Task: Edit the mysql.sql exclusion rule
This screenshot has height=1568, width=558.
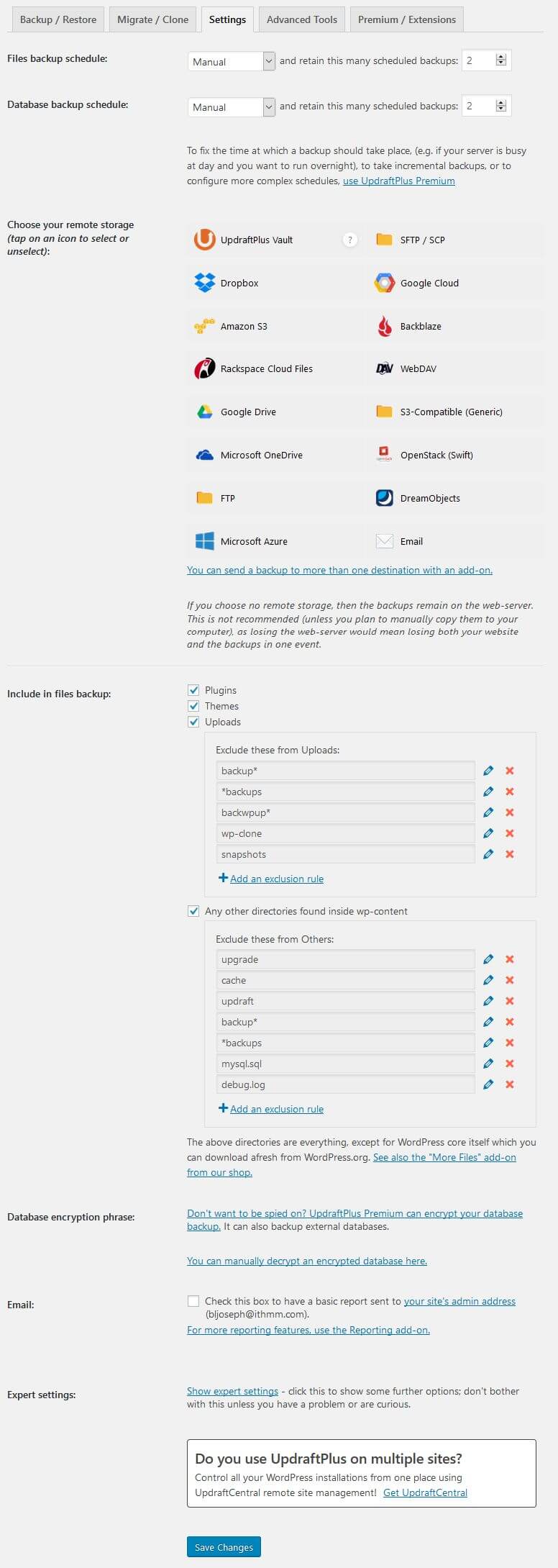Action: coord(488,1064)
